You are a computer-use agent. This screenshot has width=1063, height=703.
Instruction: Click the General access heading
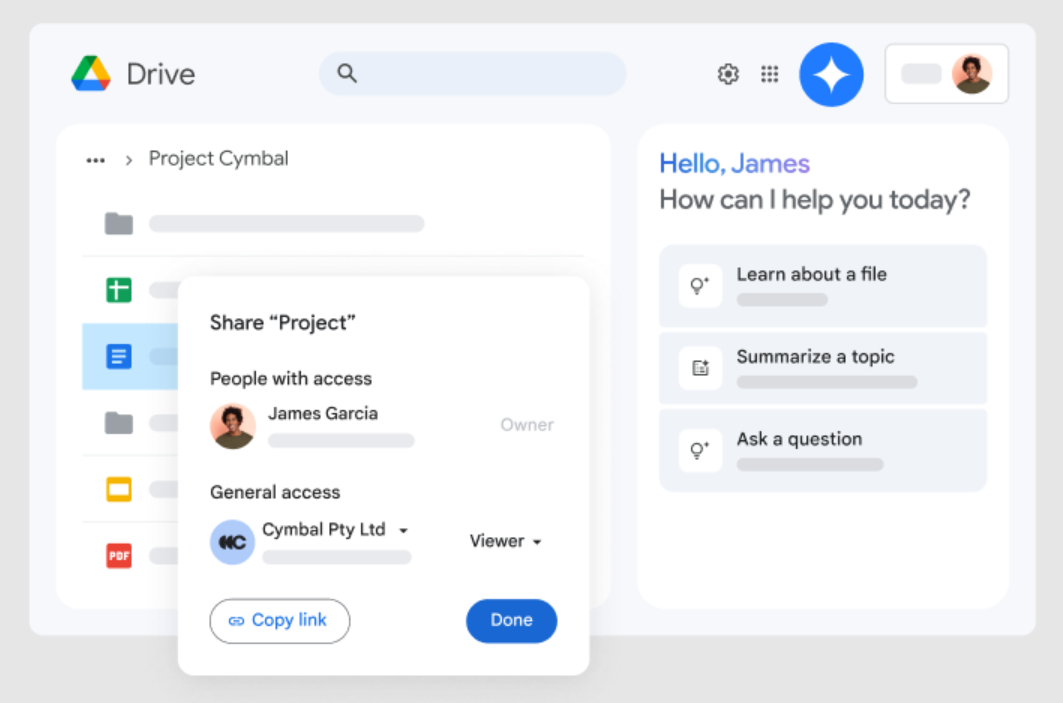coord(275,492)
